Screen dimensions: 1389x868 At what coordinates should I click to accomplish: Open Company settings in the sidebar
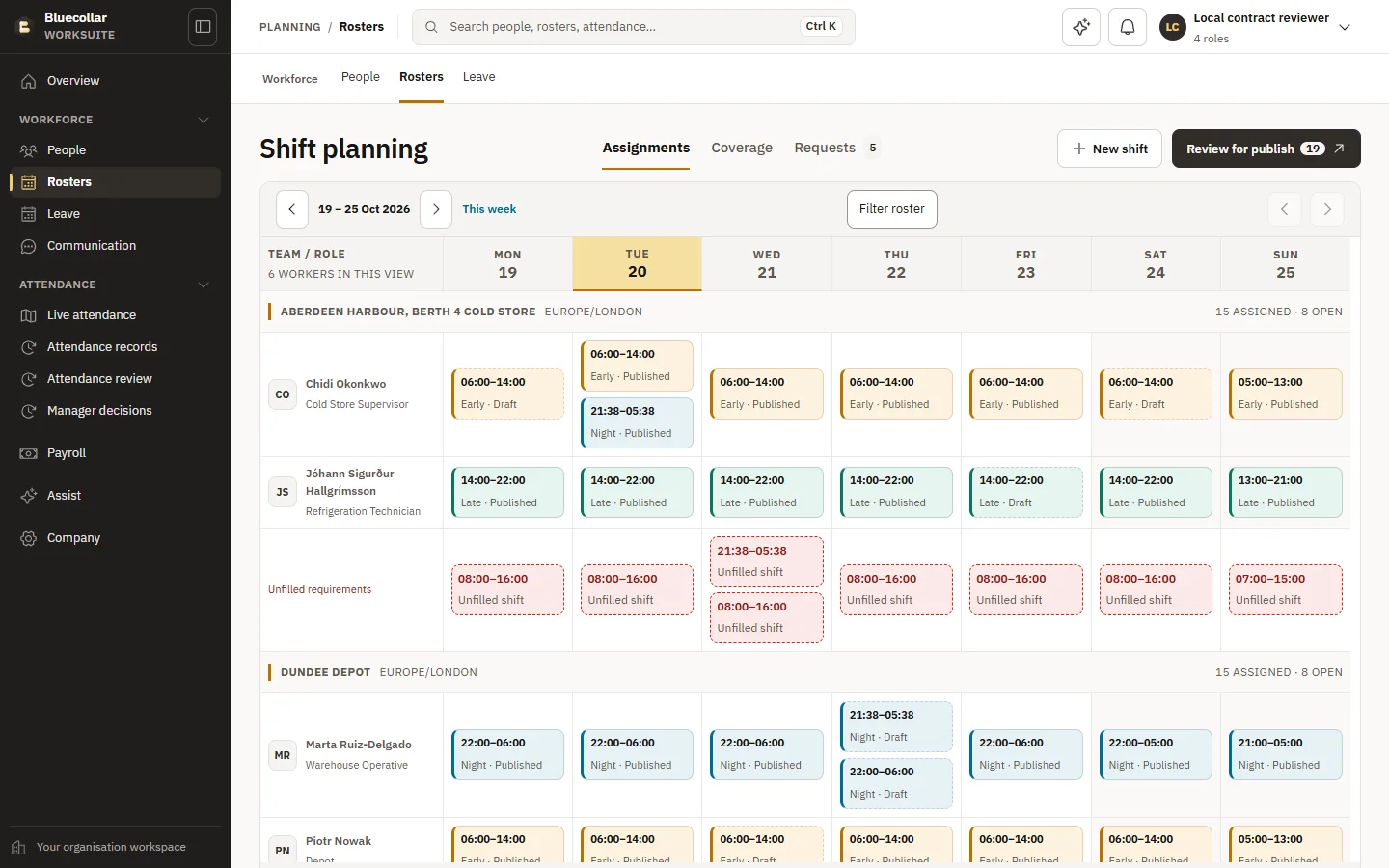[116, 538]
